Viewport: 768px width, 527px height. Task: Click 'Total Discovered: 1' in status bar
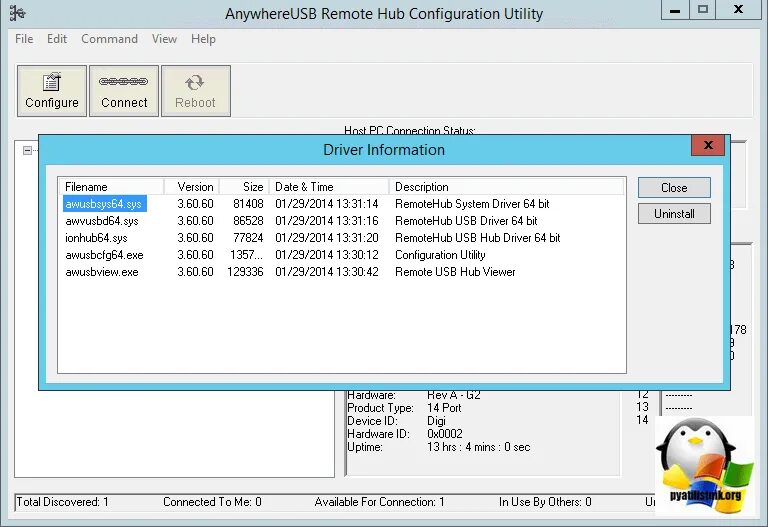[x=63, y=502]
